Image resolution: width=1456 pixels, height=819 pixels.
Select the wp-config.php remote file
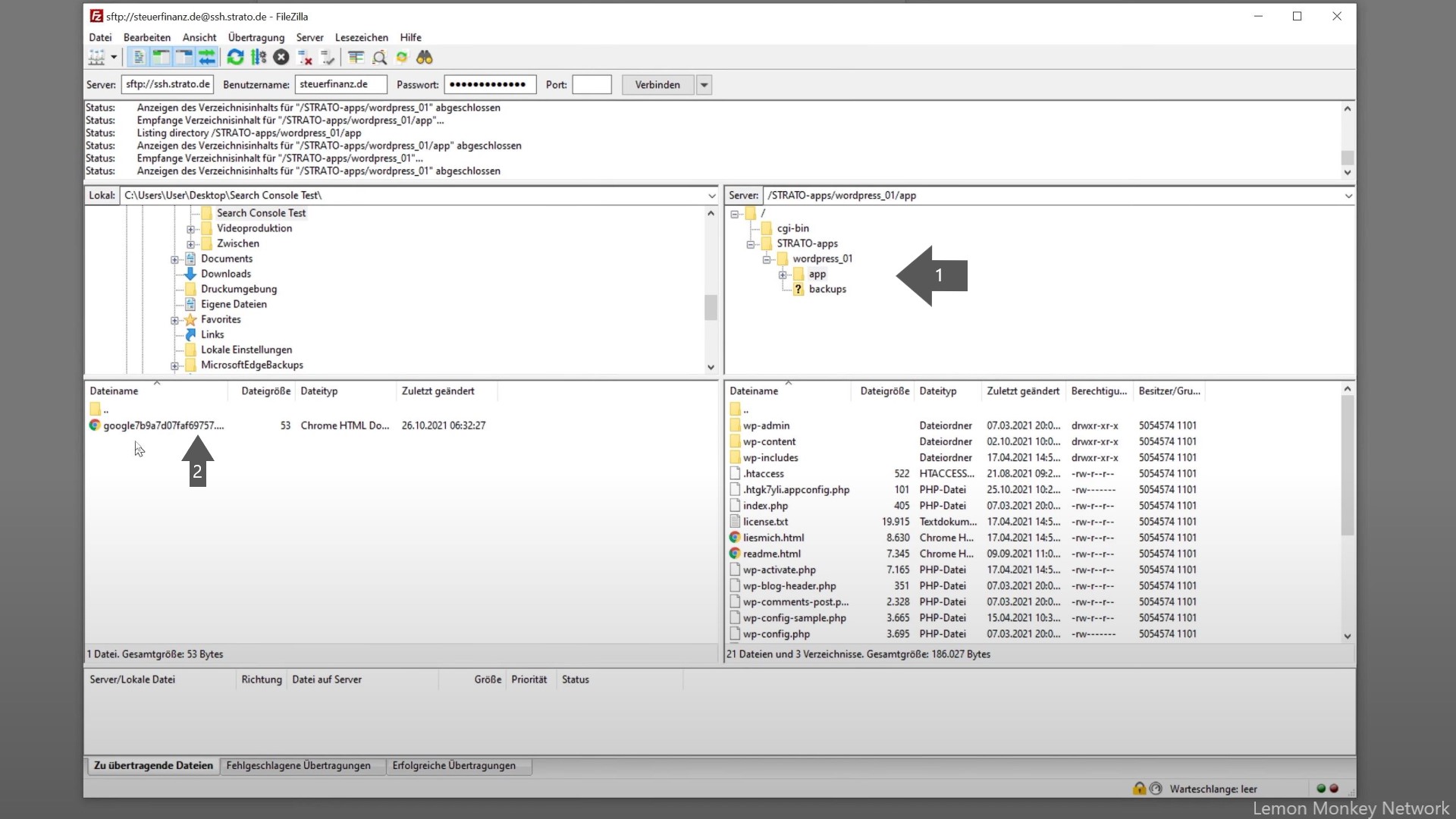tap(776, 634)
